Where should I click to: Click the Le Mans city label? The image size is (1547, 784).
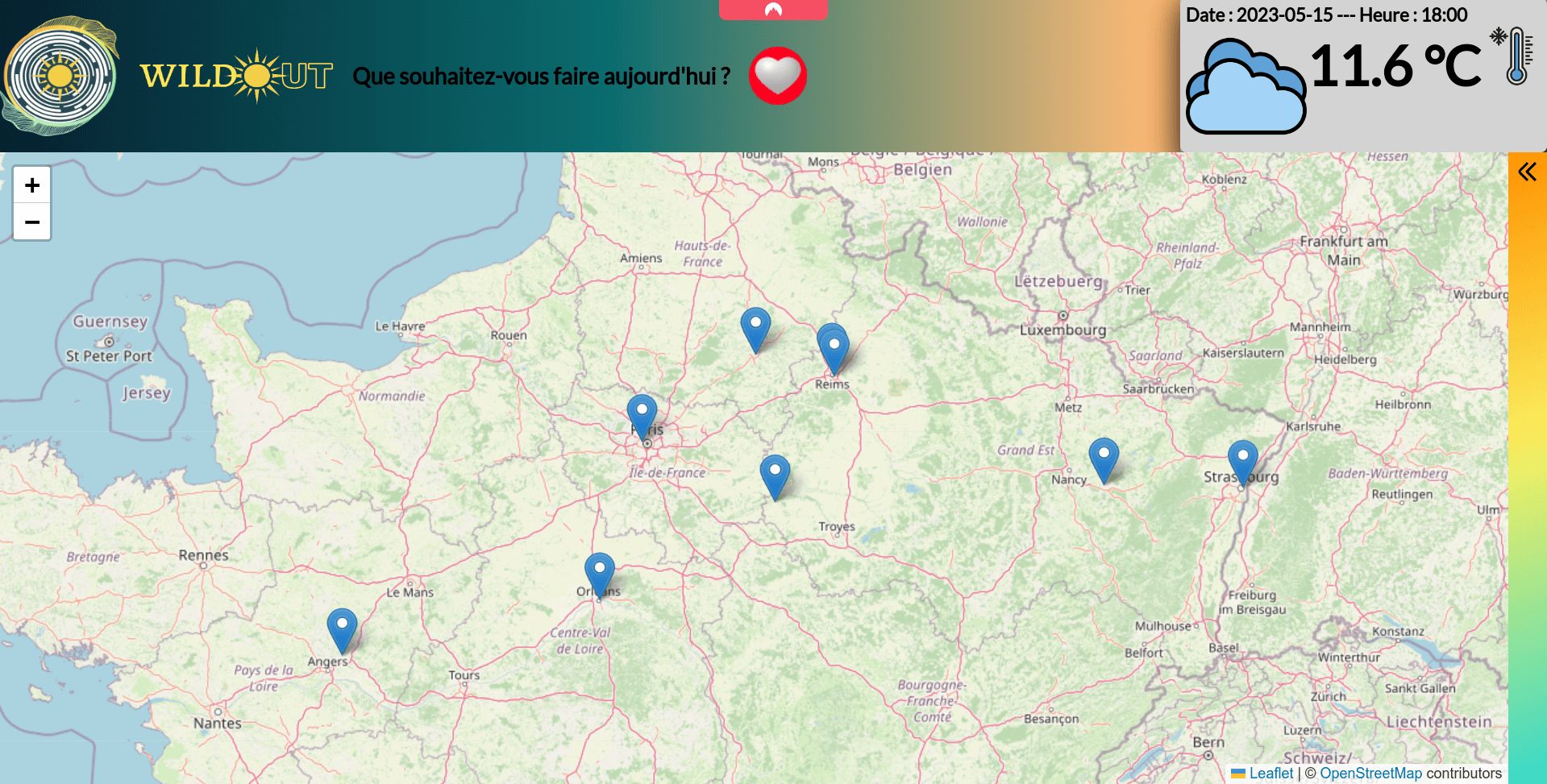pos(410,592)
